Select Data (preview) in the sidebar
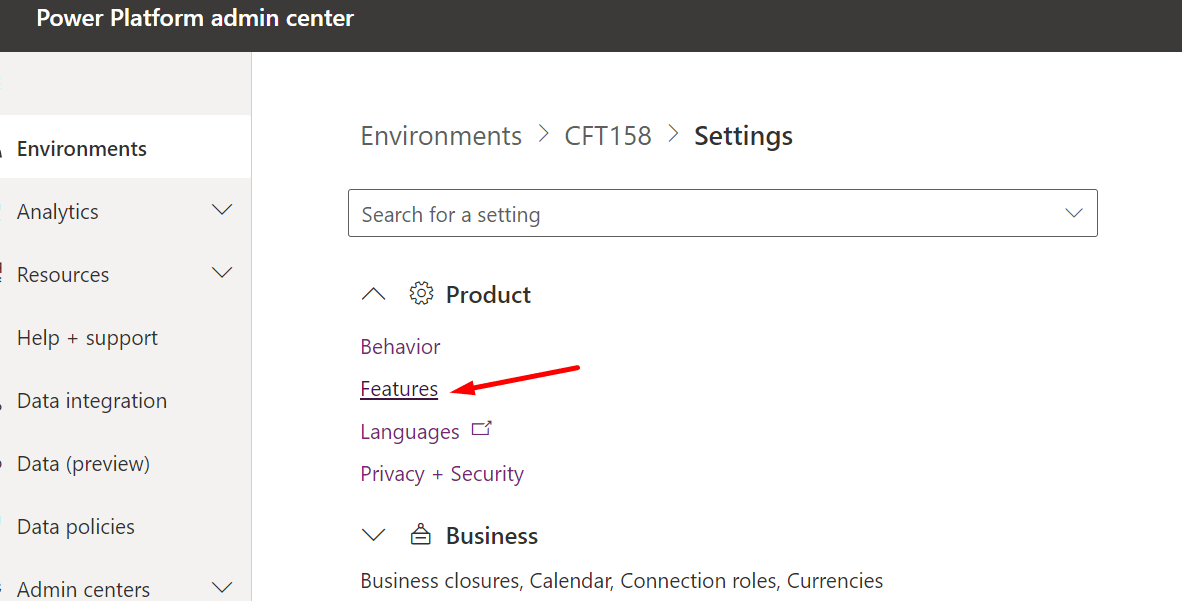Image resolution: width=1182 pixels, height=601 pixels. [84, 463]
